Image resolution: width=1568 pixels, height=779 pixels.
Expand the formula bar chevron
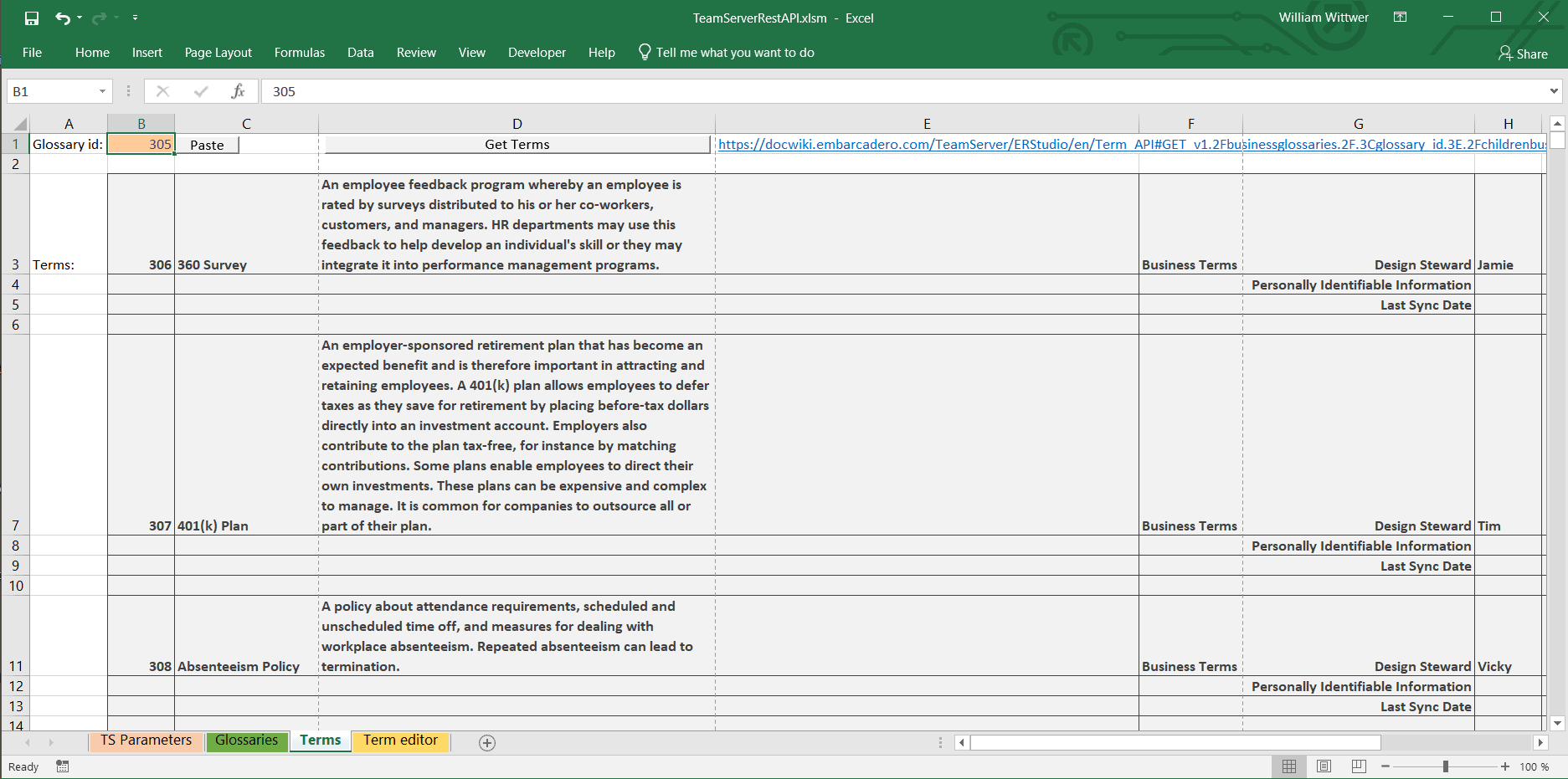pos(1554,91)
